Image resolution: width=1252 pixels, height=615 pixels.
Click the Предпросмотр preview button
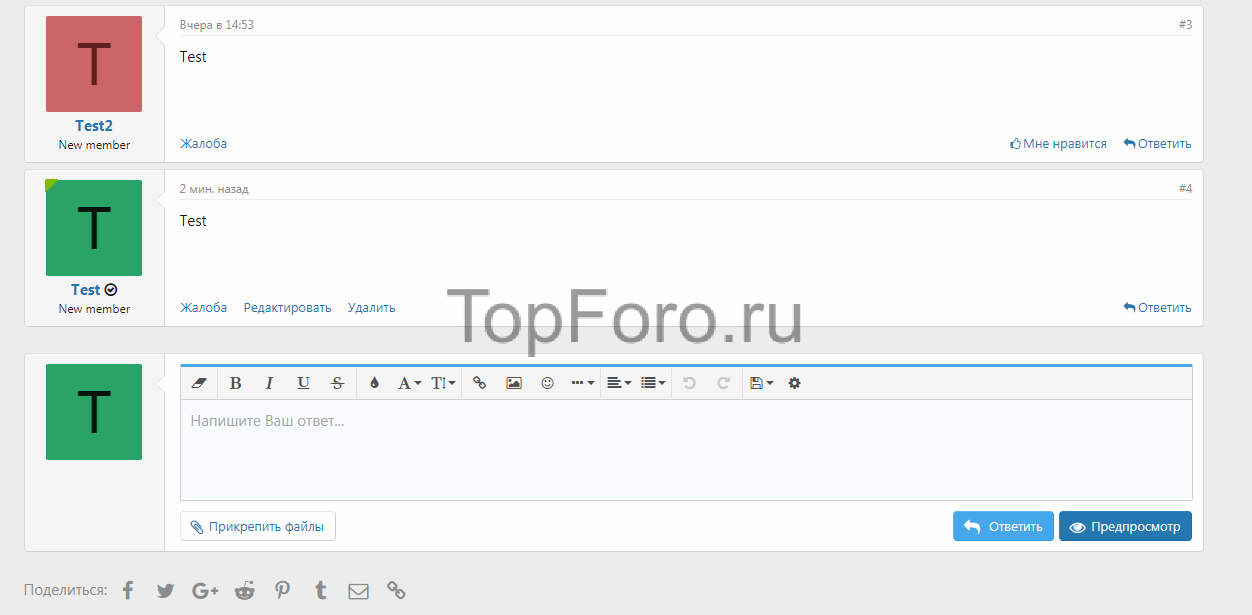pos(1125,526)
